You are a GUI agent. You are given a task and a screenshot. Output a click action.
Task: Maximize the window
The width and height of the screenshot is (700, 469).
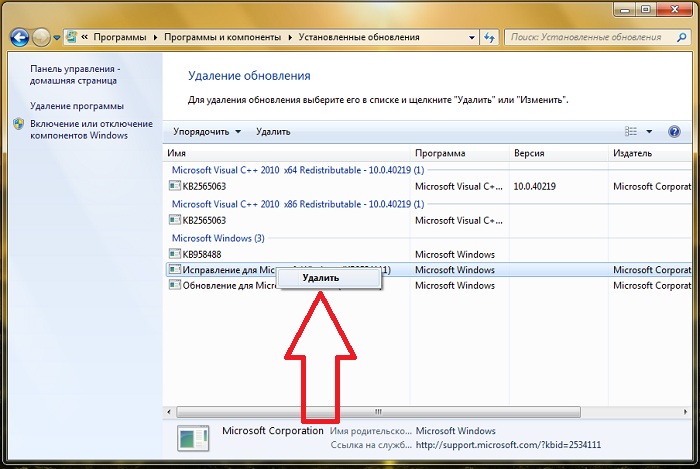point(646,9)
